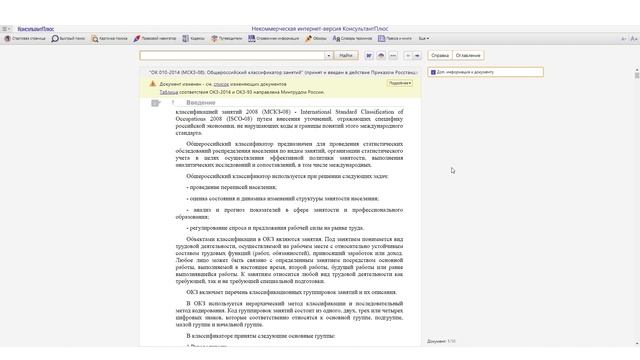Open Обзоры reviews section

[x=316, y=38]
